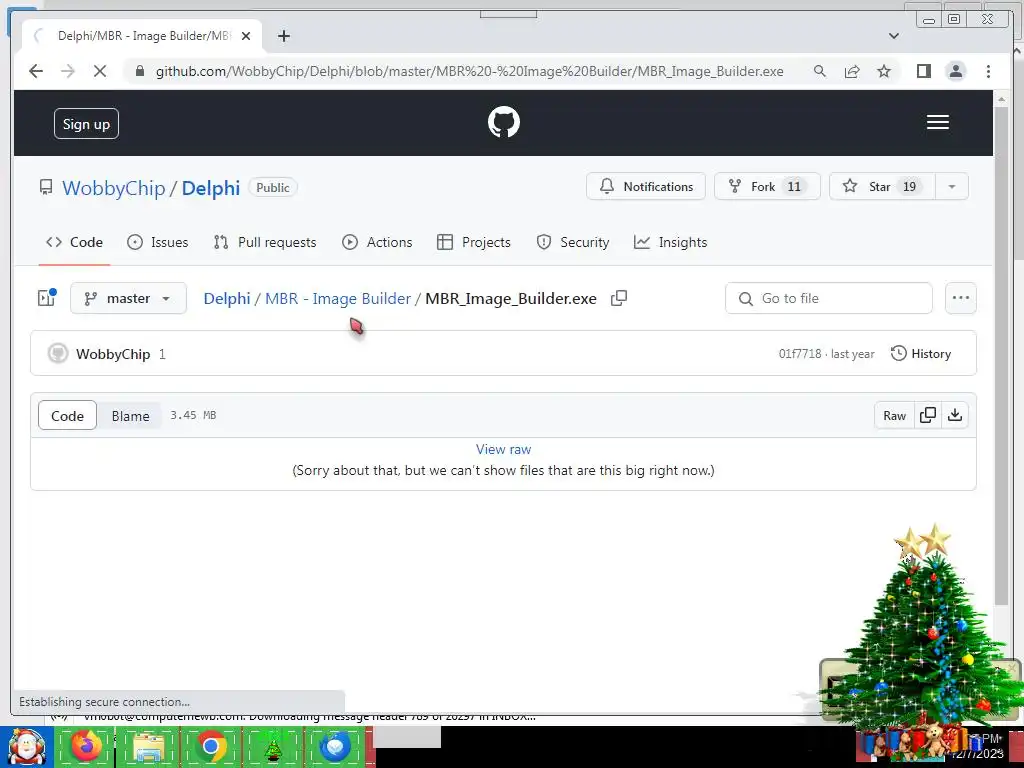Open Thunderbird from taskbar
Viewport: 1024px width, 768px height.
pos(336,746)
